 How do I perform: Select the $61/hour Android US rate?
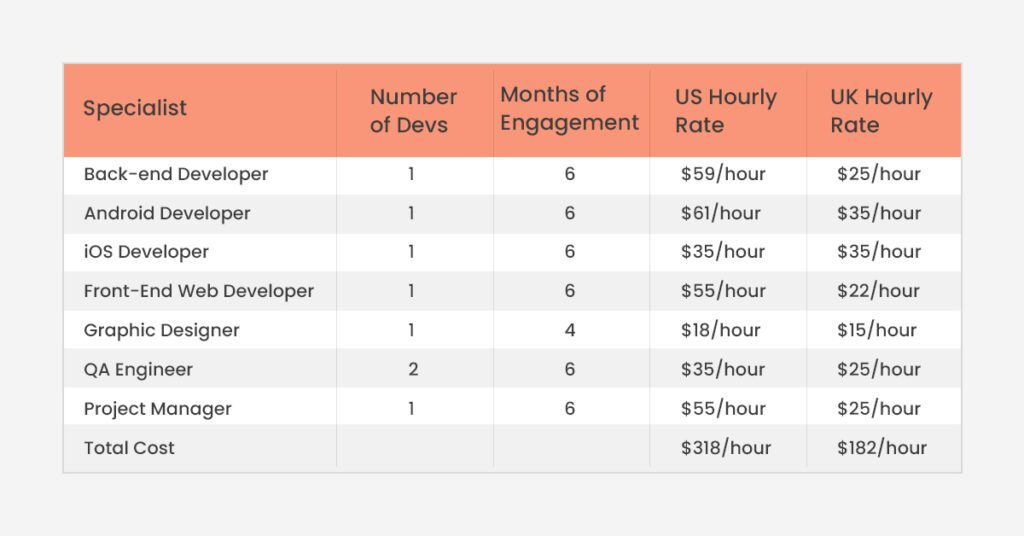click(720, 213)
